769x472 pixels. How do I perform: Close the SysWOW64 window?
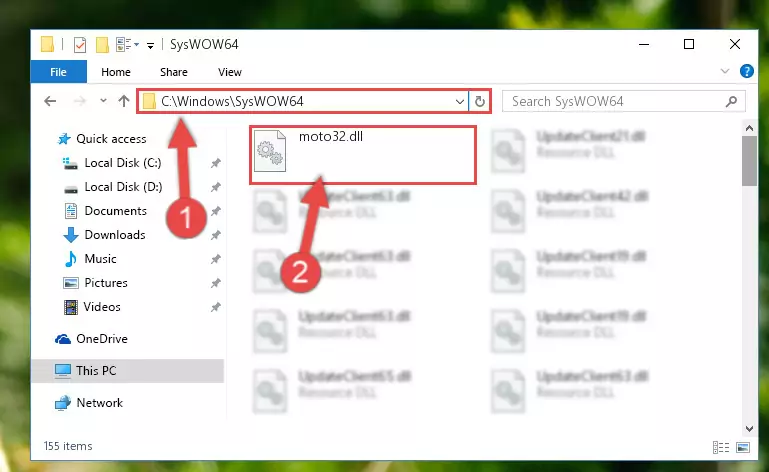click(x=735, y=44)
